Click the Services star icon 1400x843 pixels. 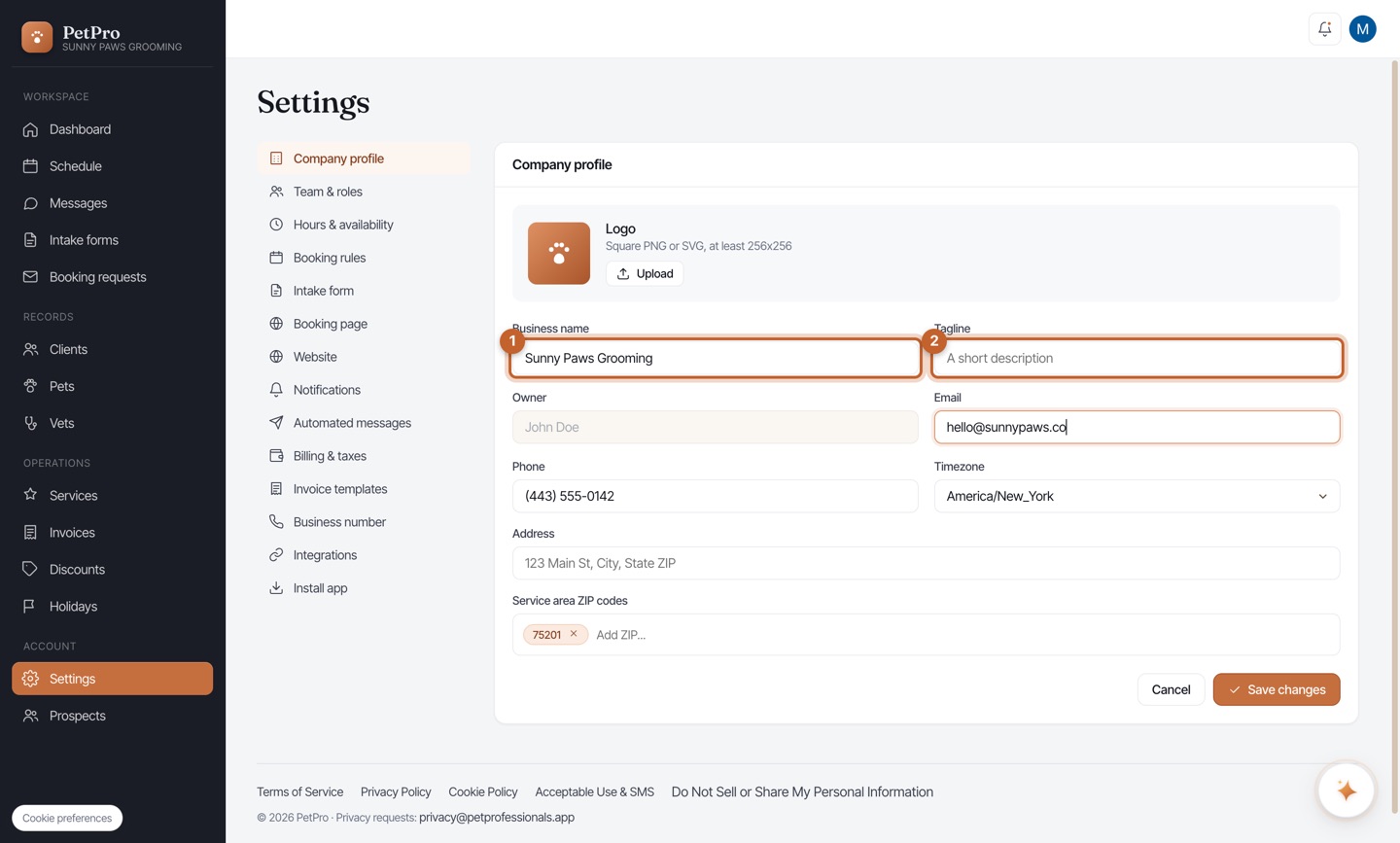pos(30,495)
